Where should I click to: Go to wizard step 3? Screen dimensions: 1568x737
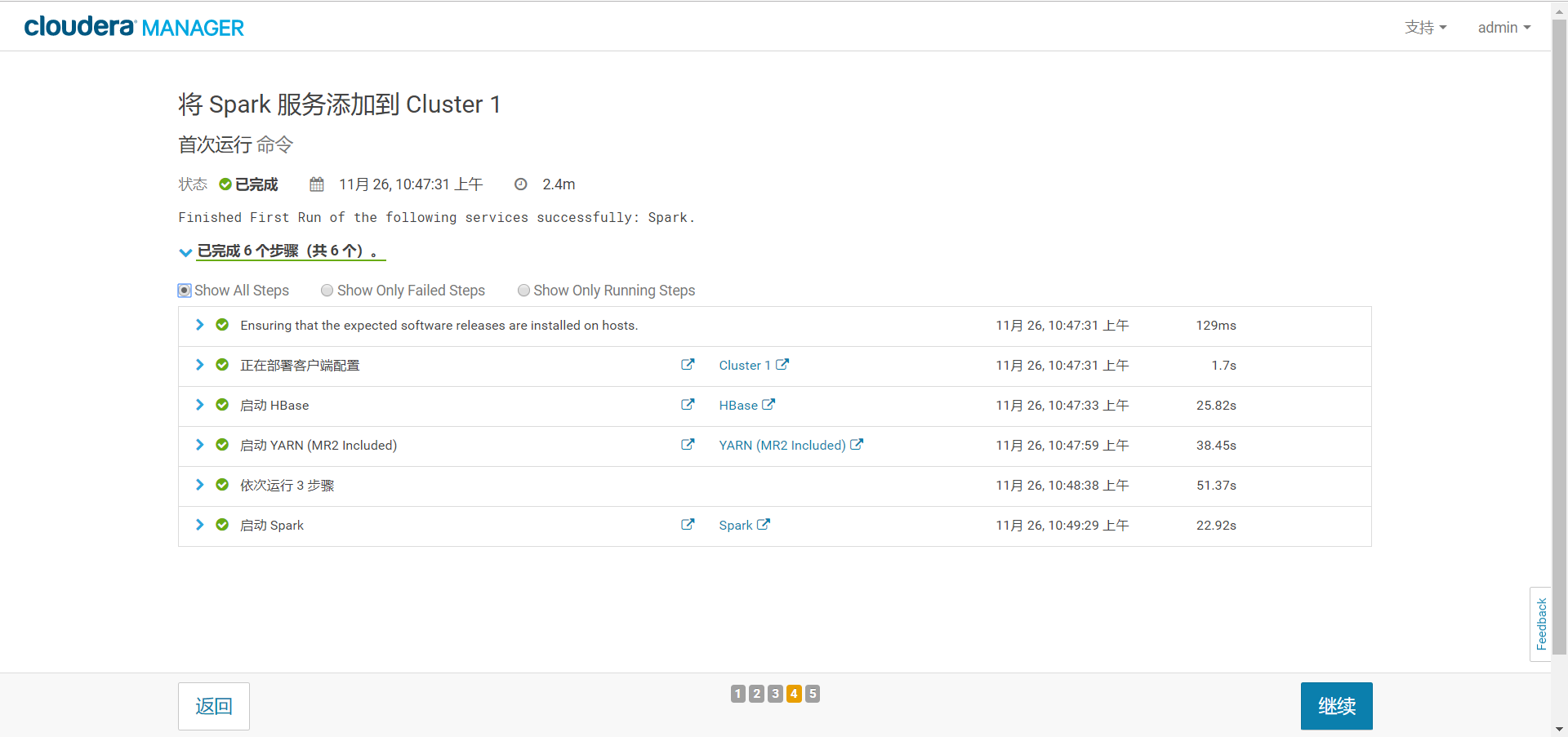point(776,694)
